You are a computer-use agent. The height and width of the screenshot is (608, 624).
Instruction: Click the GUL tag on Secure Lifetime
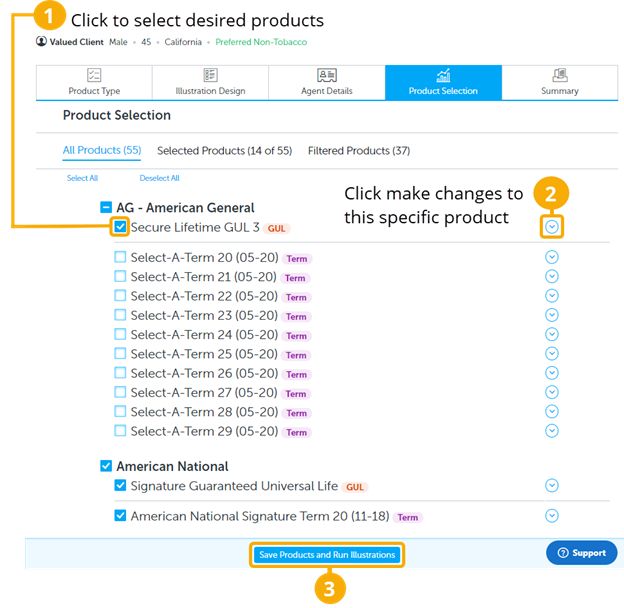276,228
